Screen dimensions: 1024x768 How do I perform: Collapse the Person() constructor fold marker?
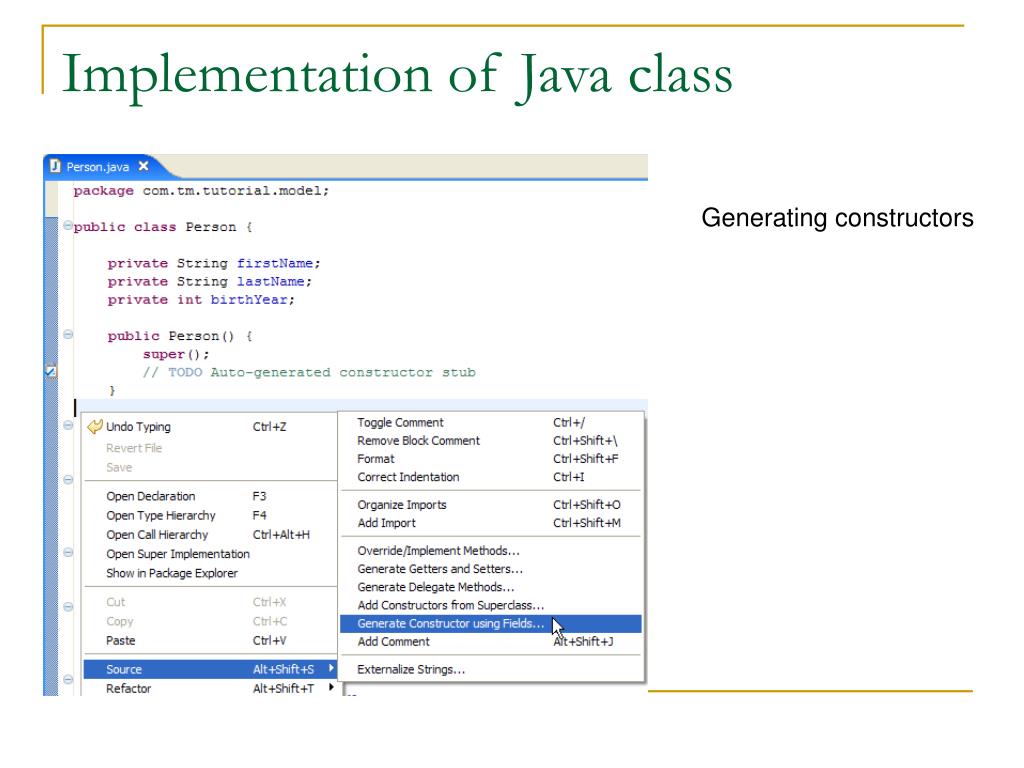68,334
